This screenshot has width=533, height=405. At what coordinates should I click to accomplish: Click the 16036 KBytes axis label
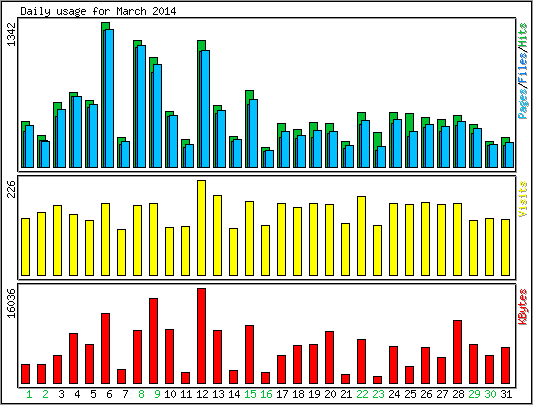pyautogui.click(x=12, y=303)
